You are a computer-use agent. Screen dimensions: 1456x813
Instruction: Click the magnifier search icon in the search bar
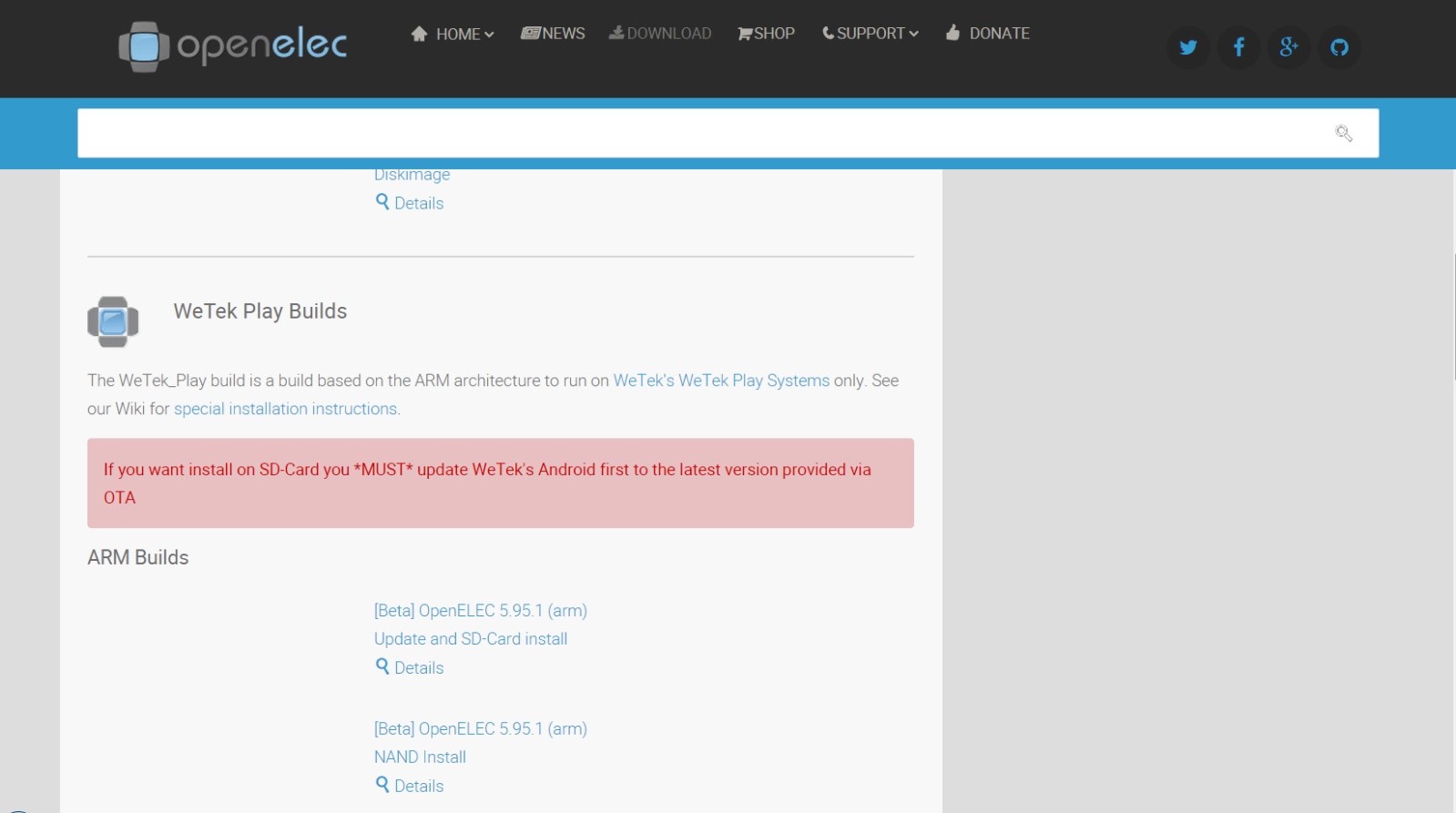click(x=1343, y=134)
